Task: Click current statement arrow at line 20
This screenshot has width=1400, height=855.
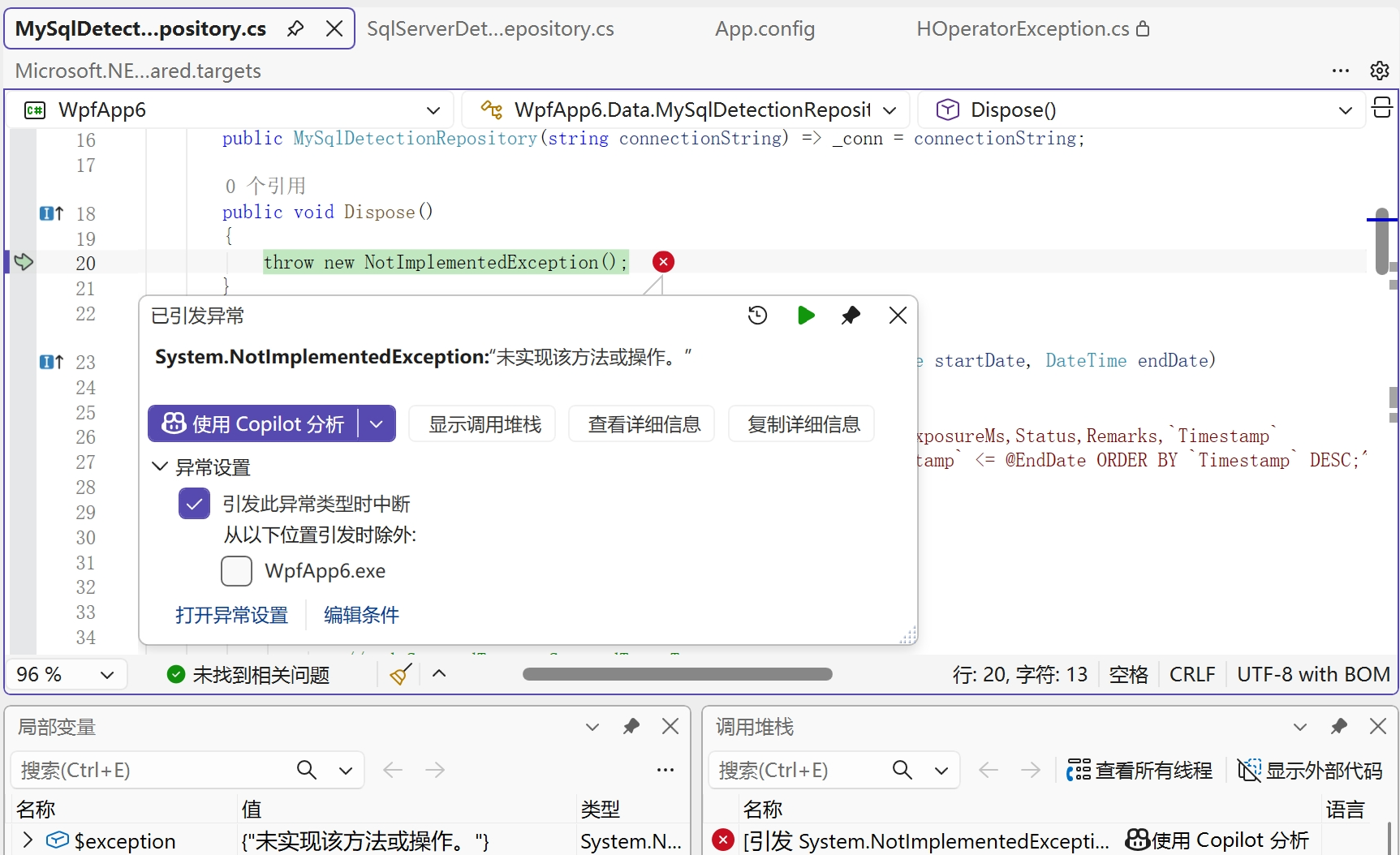Action: point(24,262)
